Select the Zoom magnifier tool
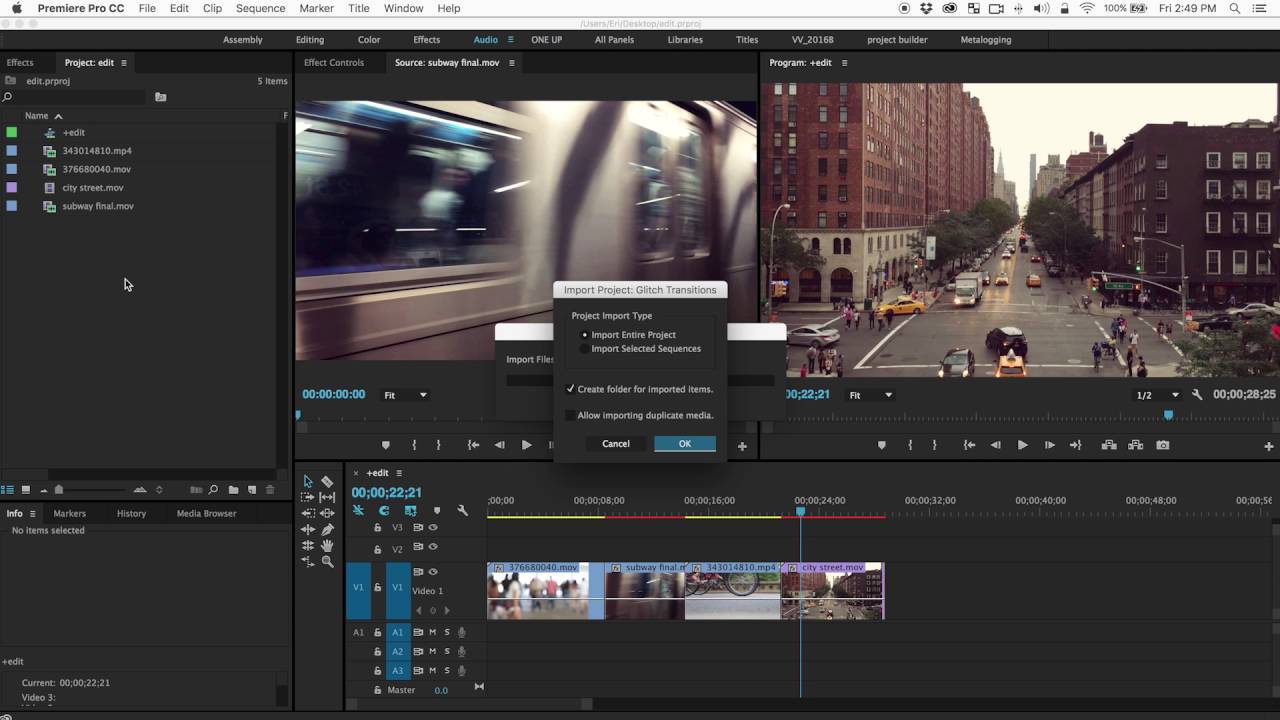The image size is (1280, 720). point(327,562)
